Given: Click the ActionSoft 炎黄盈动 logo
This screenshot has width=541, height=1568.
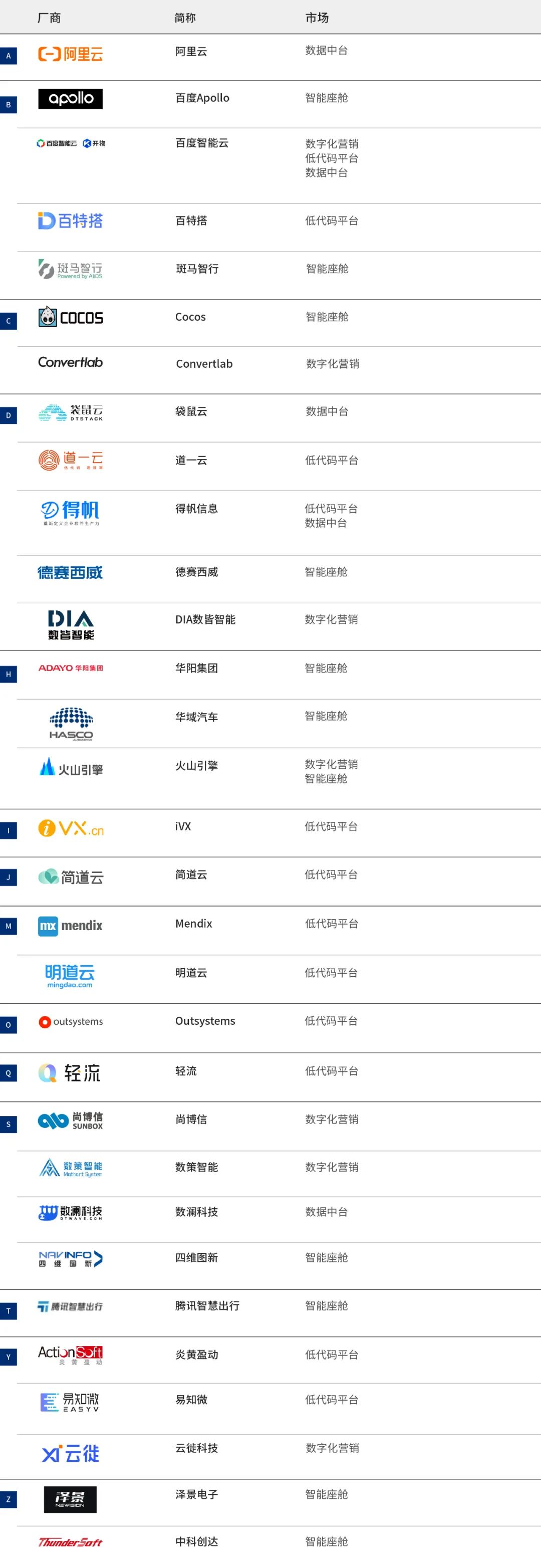Looking at the screenshot, I should pos(70,1355).
